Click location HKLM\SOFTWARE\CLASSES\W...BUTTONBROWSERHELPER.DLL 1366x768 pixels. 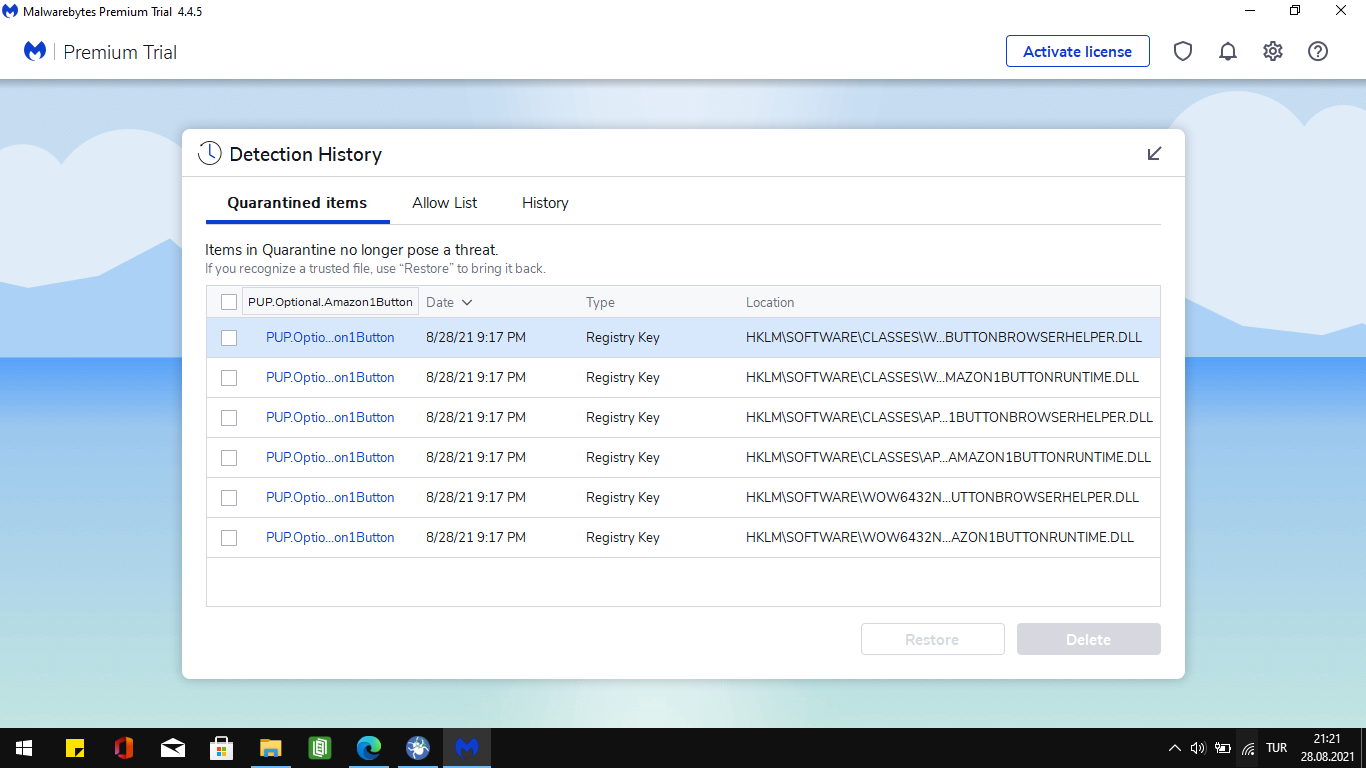pyautogui.click(x=944, y=338)
